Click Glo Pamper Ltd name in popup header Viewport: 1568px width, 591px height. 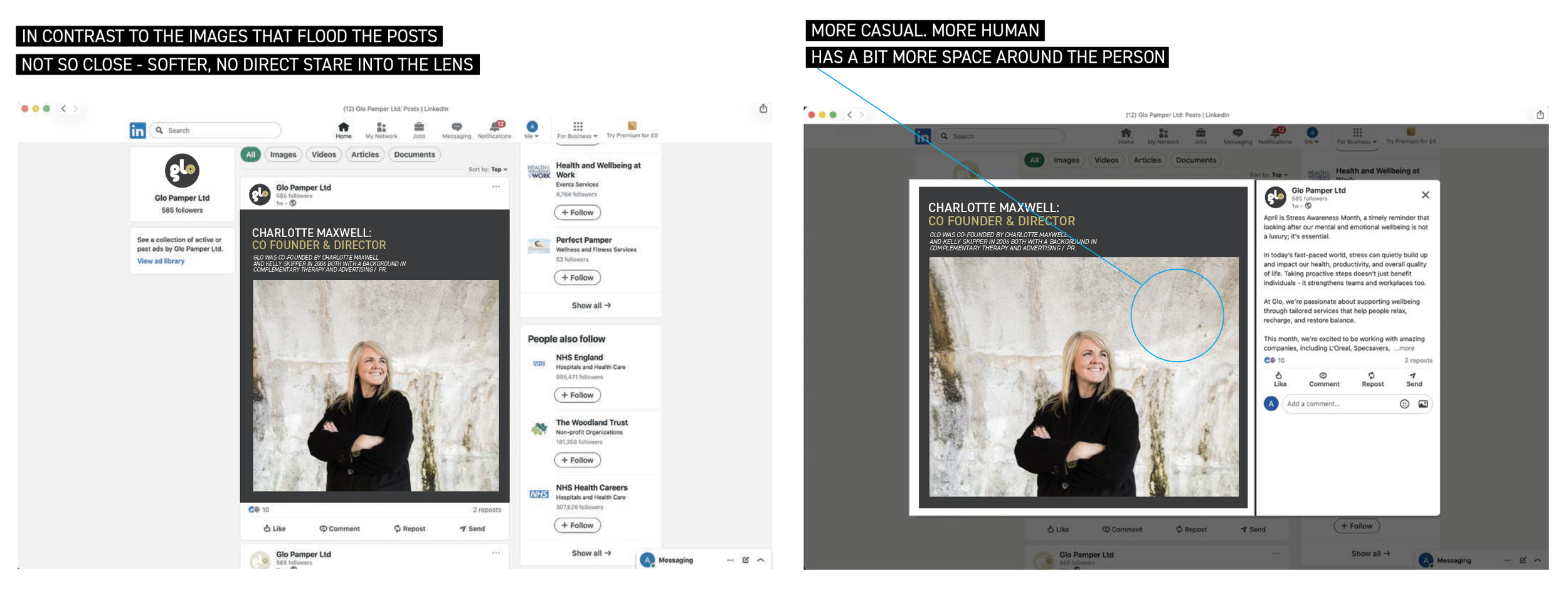(x=1318, y=191)
